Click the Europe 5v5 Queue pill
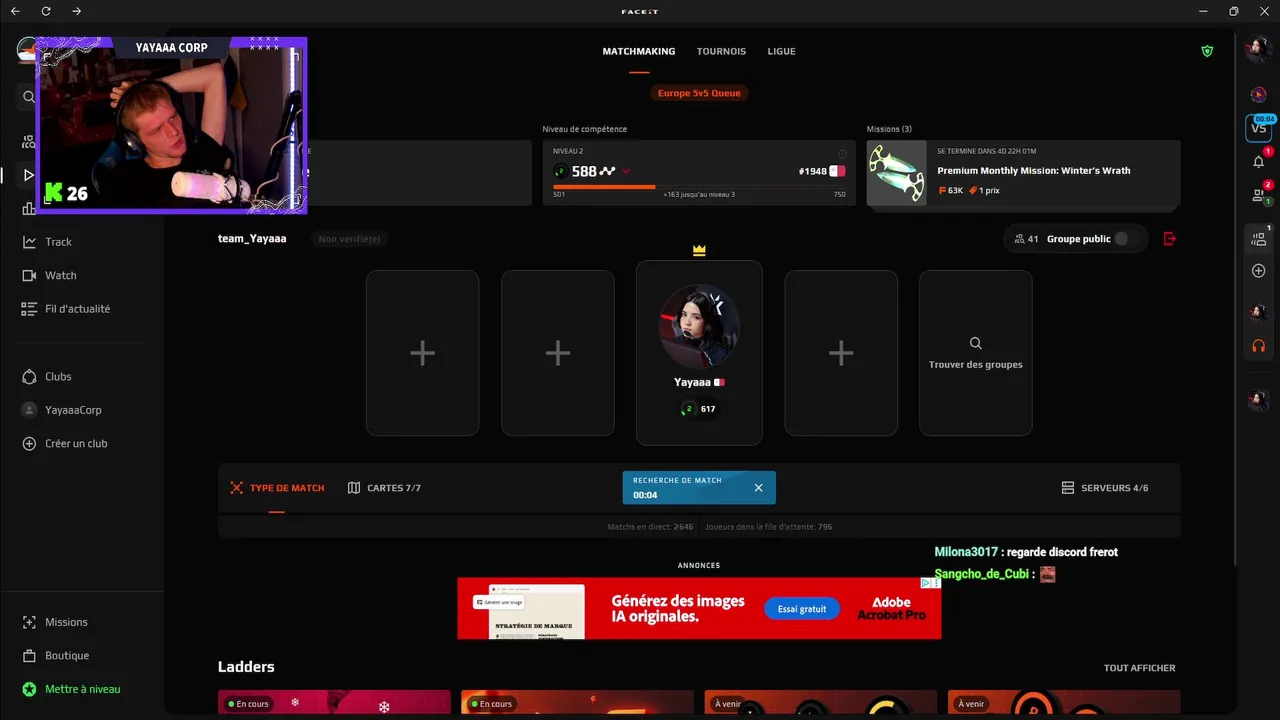This screenshot has width=1280, height=720. click(x=699, y=93)
